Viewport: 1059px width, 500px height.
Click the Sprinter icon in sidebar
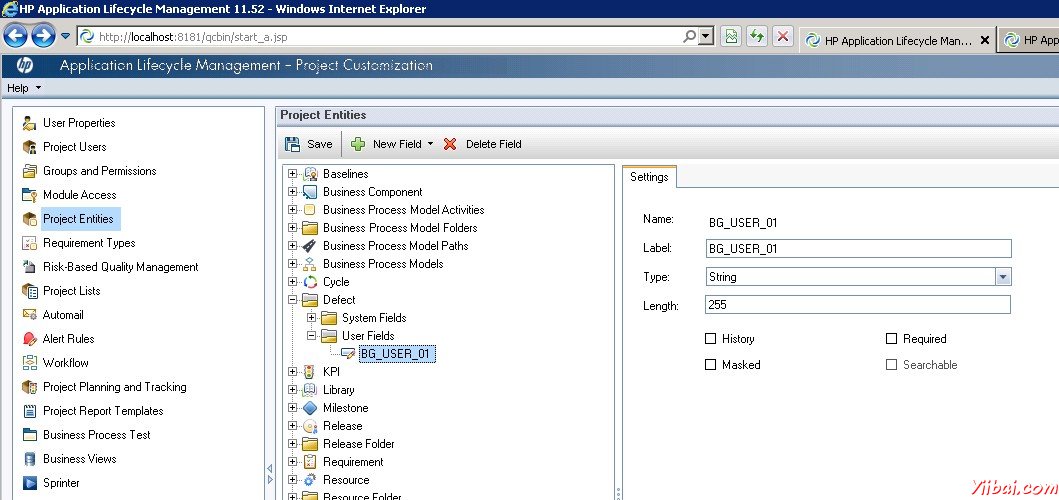tap(29, 483)
